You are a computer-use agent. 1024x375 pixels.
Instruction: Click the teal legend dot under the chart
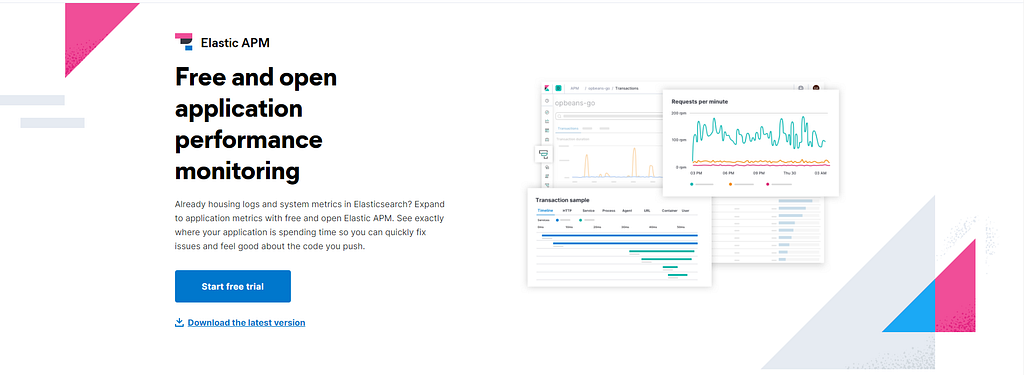pos(692,184)
